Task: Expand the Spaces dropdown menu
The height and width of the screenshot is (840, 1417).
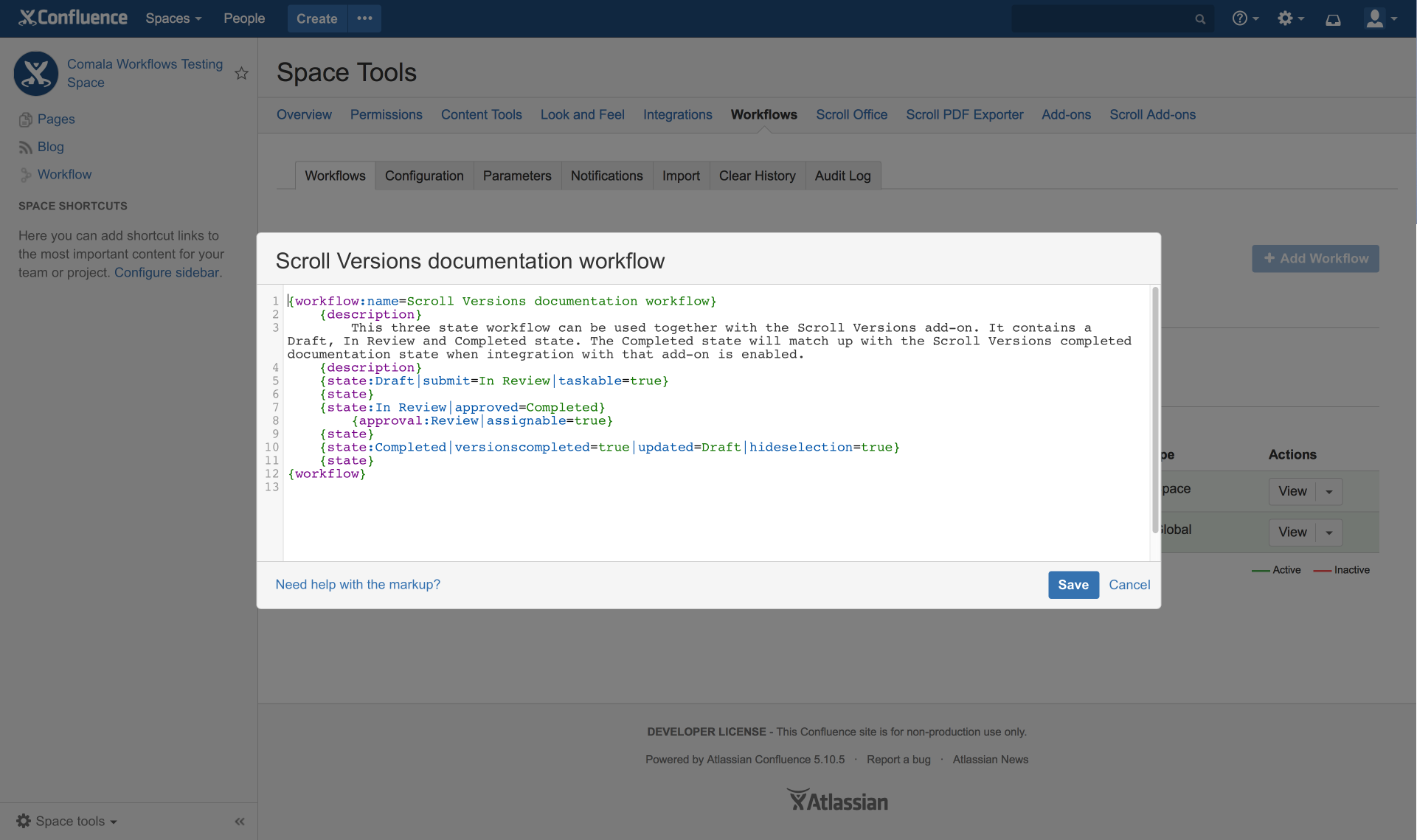Action: [x=173, y=18]
